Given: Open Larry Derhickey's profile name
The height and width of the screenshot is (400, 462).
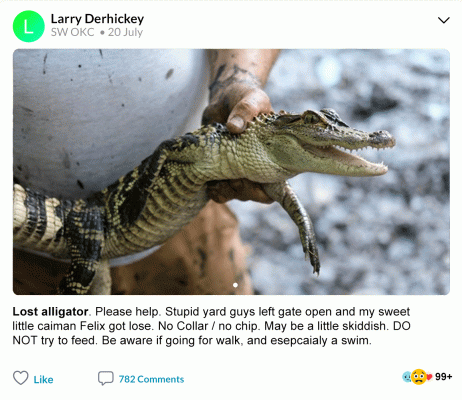Looking at the screenshot, I should [x=97, y=19].
